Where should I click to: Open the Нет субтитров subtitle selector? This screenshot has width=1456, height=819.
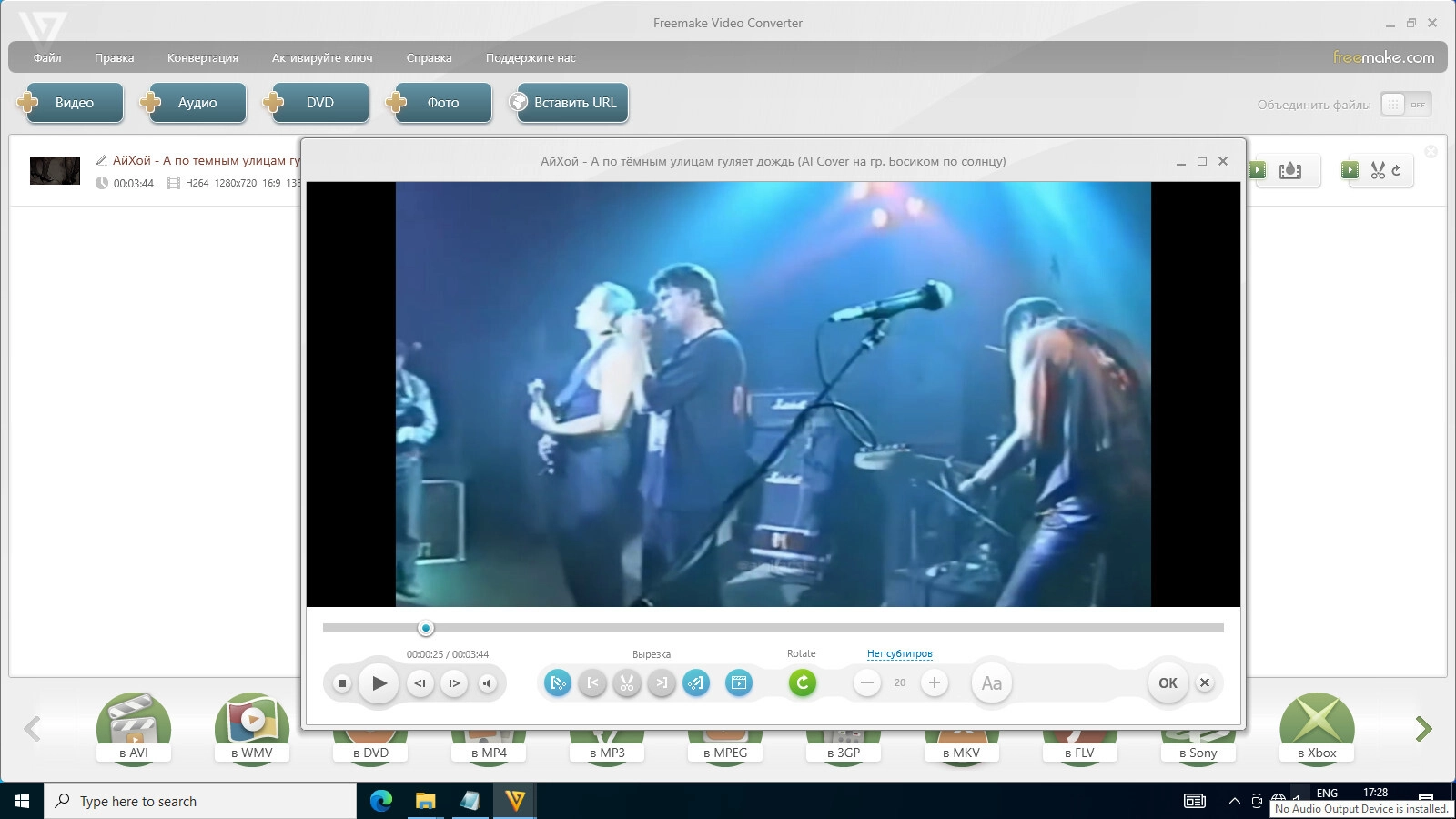click(x=899, y=653)
